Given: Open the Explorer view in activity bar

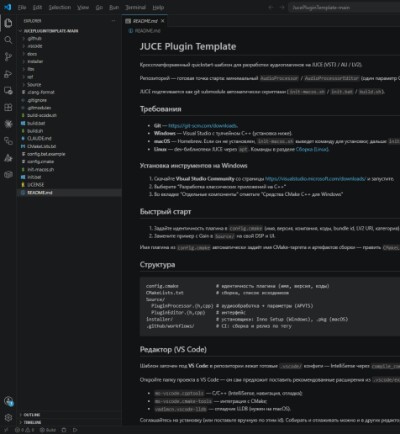Looking at the screenshot, I should tap(8, 23).
